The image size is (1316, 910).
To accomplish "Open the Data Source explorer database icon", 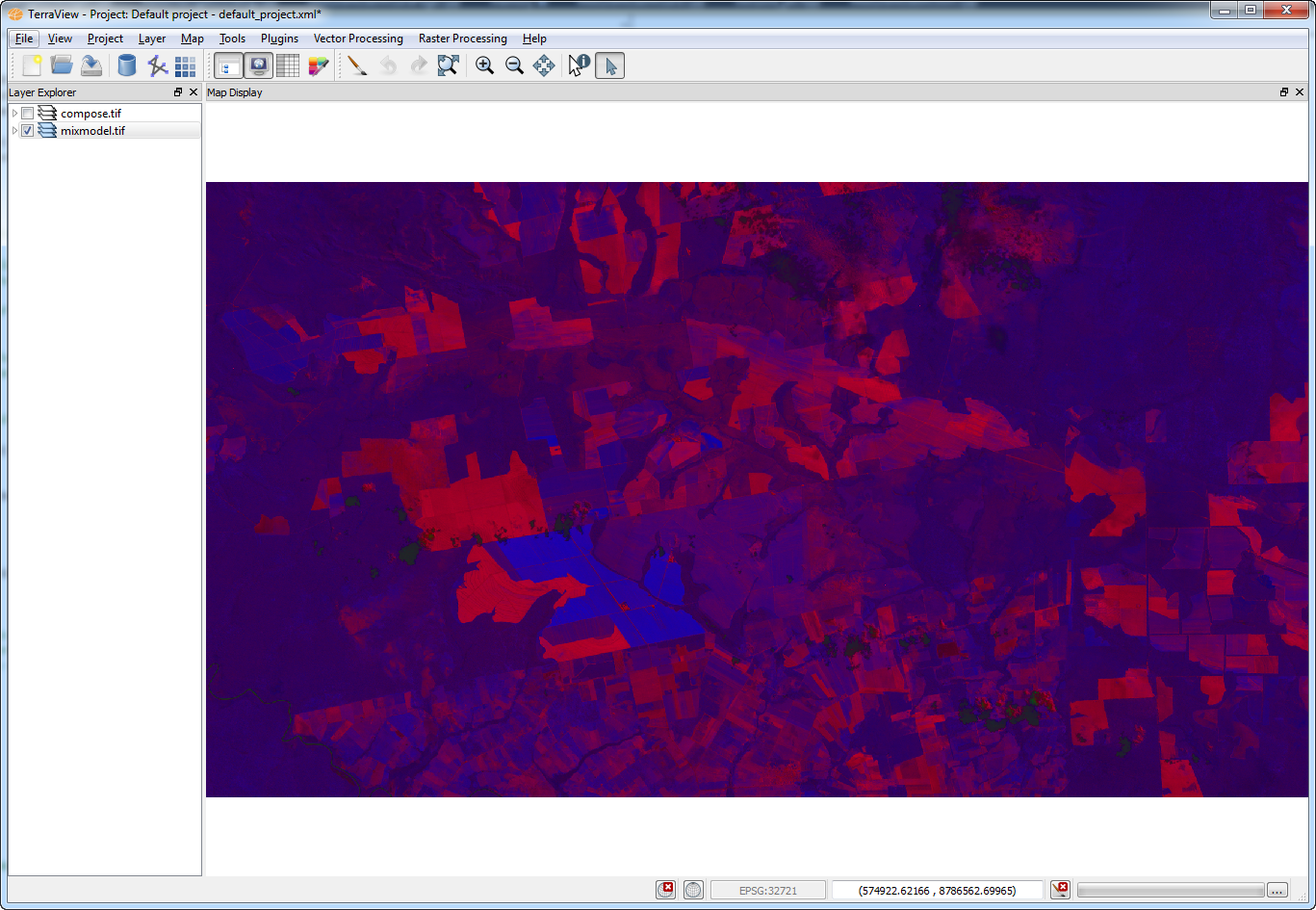I will point(126,65).
